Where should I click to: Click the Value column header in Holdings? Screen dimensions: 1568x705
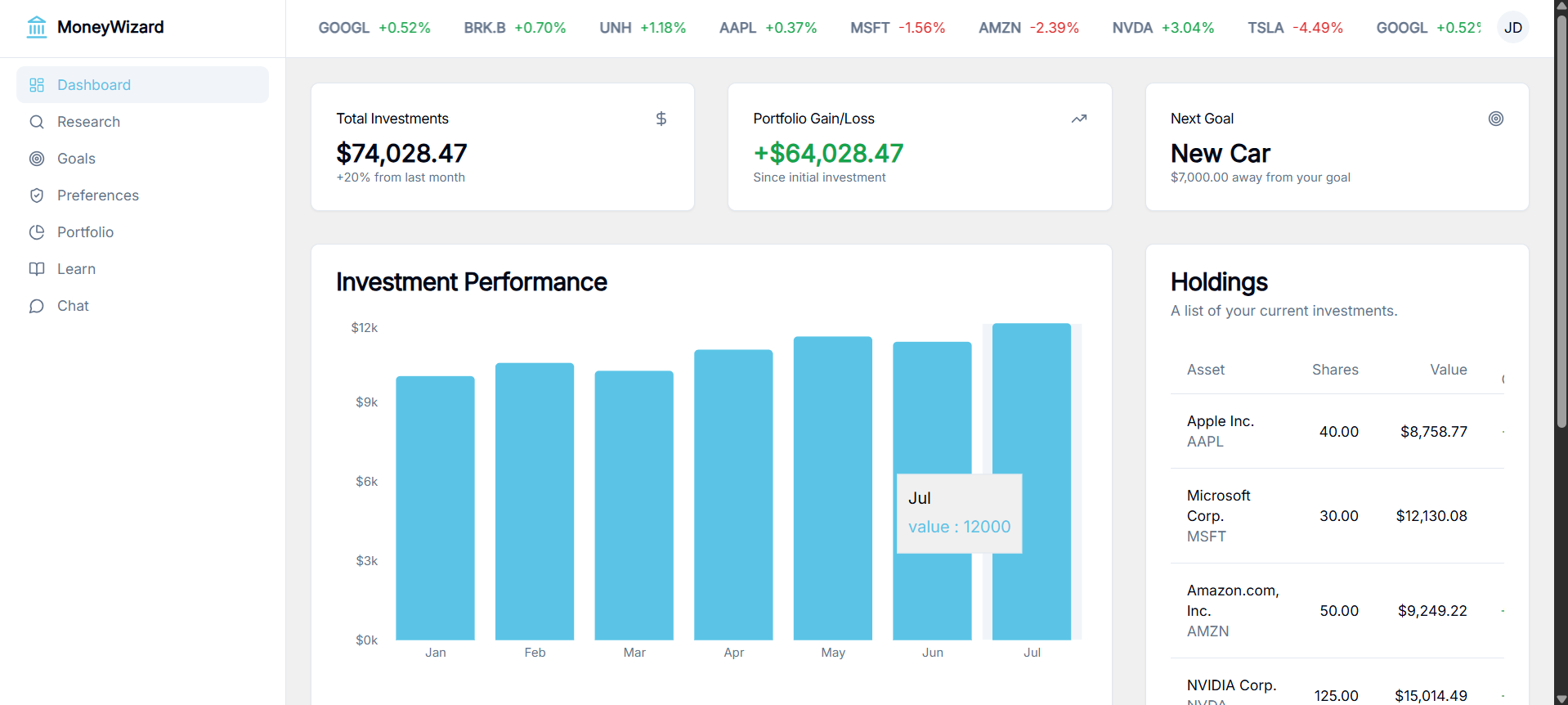click(1449, 370)
